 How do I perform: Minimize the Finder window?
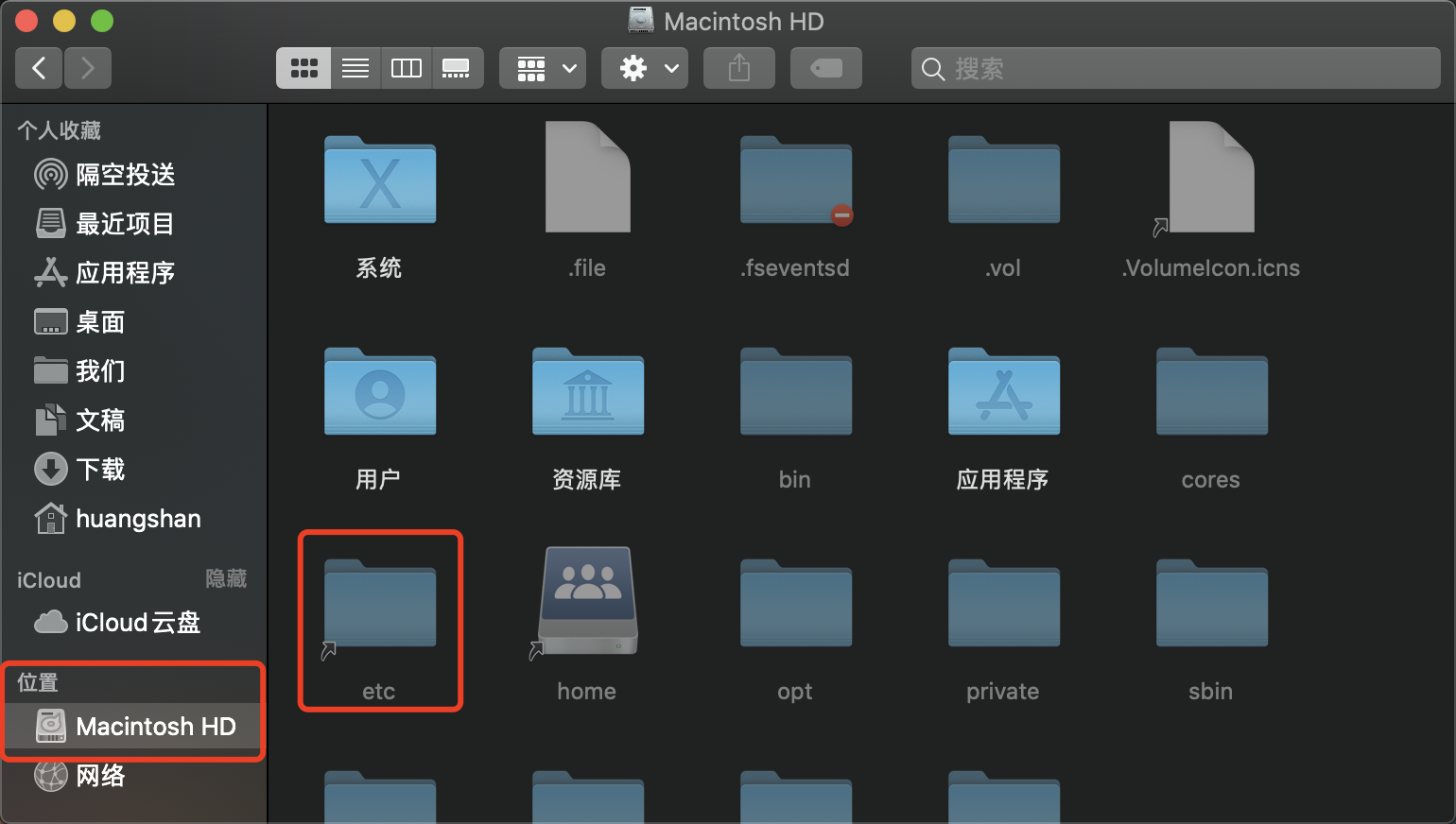tap(64, 21)
